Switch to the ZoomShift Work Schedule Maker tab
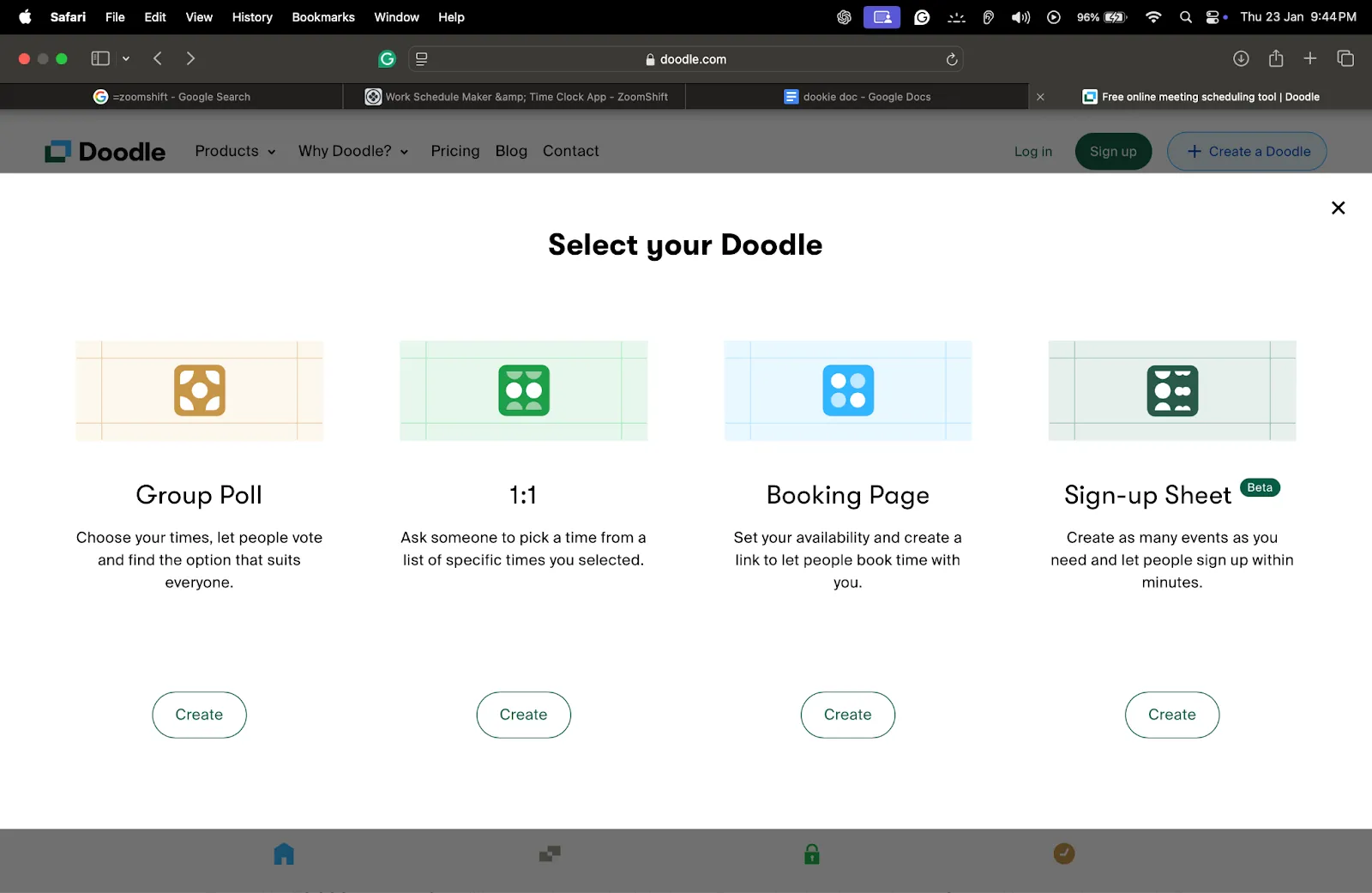Viewport: 1372px width, 893px height. 514,97
